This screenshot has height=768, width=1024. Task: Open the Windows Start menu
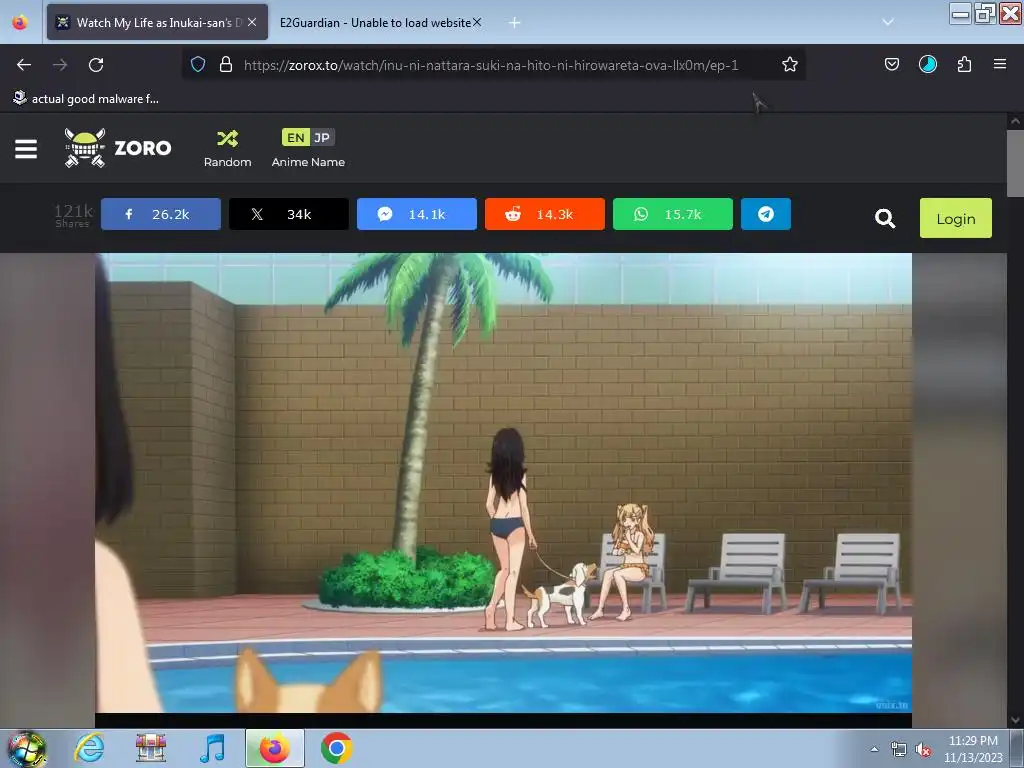pyautogui.click(x=27, y=748)
